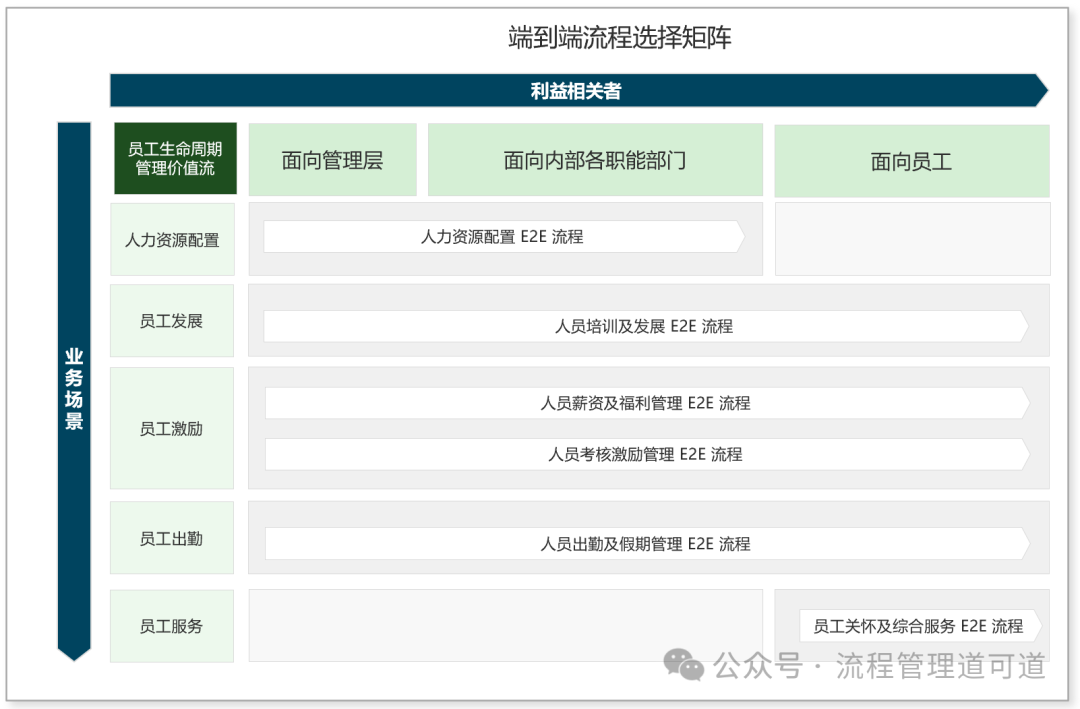
Task: Select the 面向管理层 column header
Action: (332, 160)
